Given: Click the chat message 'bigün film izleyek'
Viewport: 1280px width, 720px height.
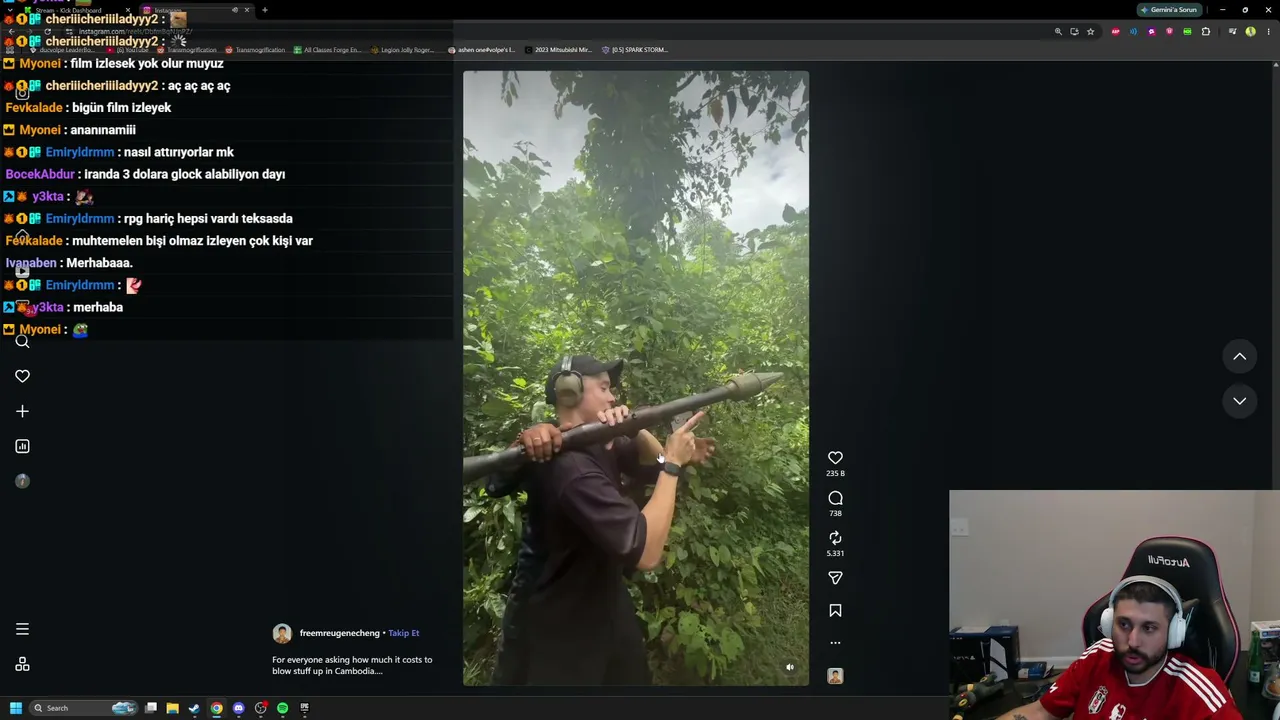Looking at the screenshot, I should point(121,108).
